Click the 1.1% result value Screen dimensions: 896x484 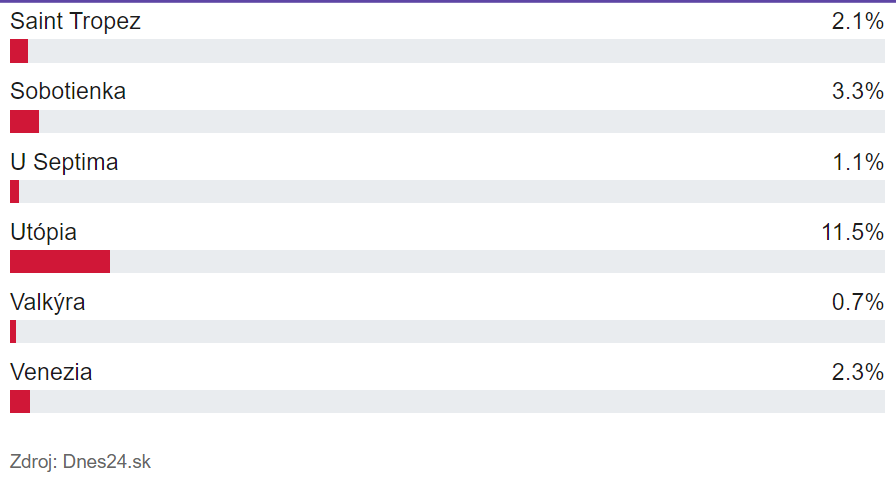coord(857,162)
